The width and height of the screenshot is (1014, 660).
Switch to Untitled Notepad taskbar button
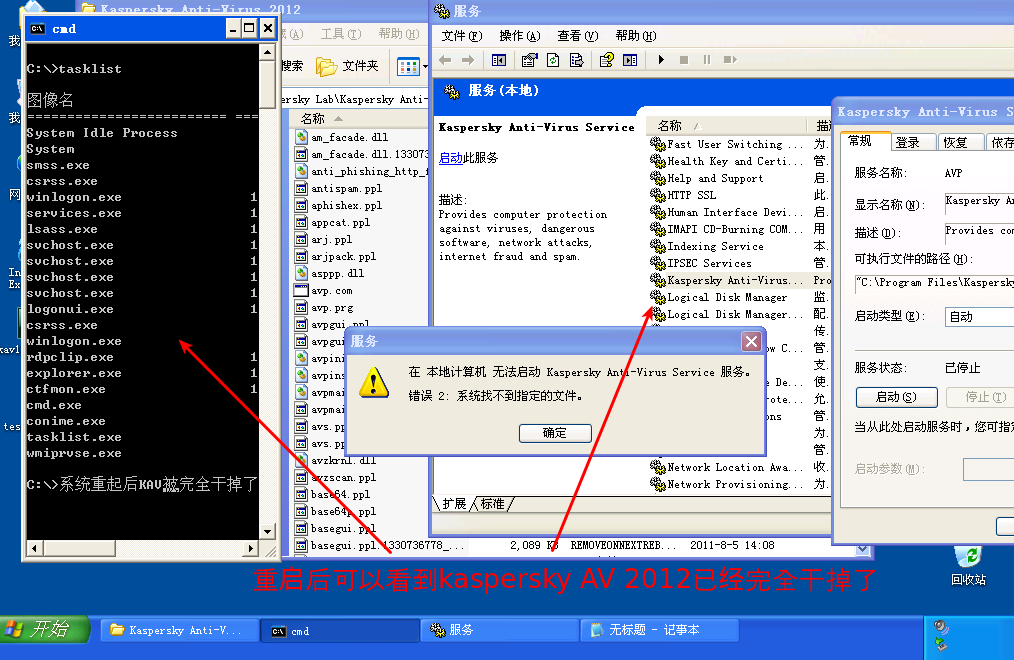(660, 630)
